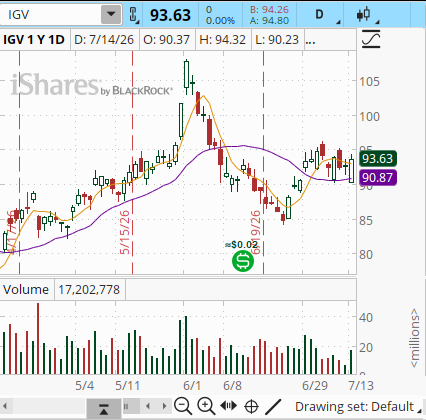Click the 105 price axis label
The image size is (426, 420).
point(369,81)
